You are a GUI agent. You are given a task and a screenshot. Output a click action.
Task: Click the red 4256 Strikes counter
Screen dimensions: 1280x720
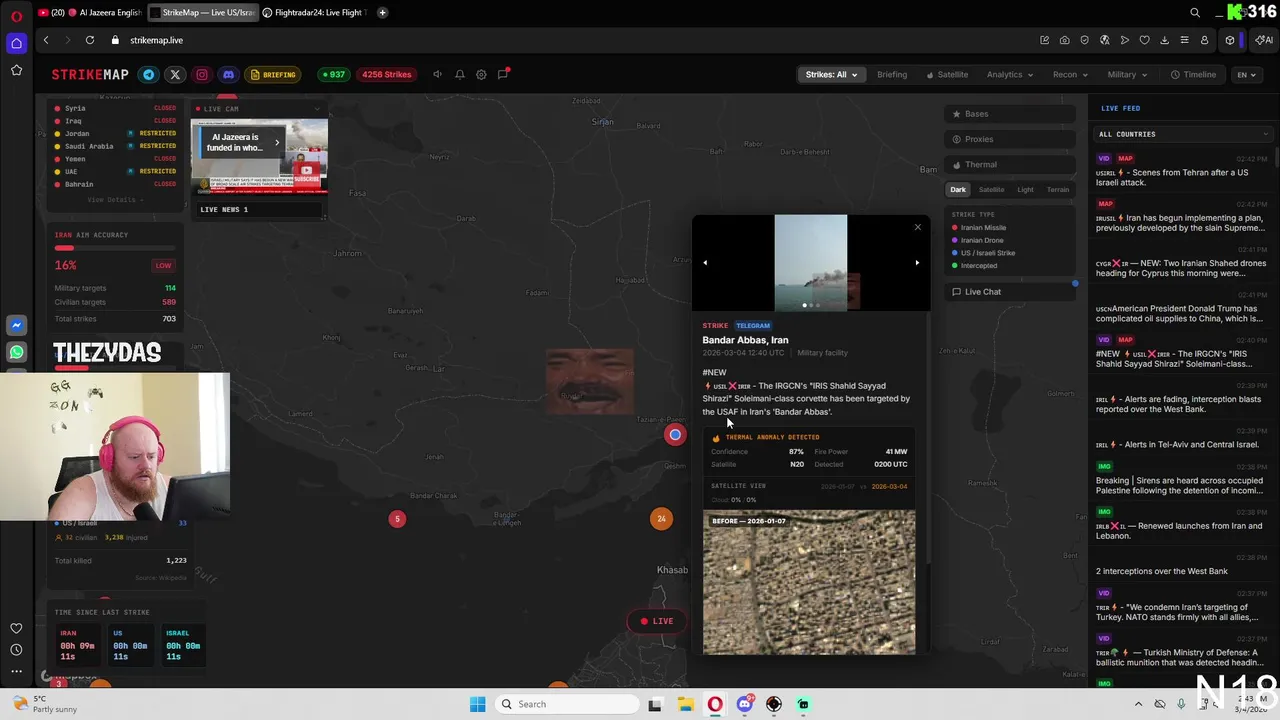pyautogui.click(x=386, y=74)
